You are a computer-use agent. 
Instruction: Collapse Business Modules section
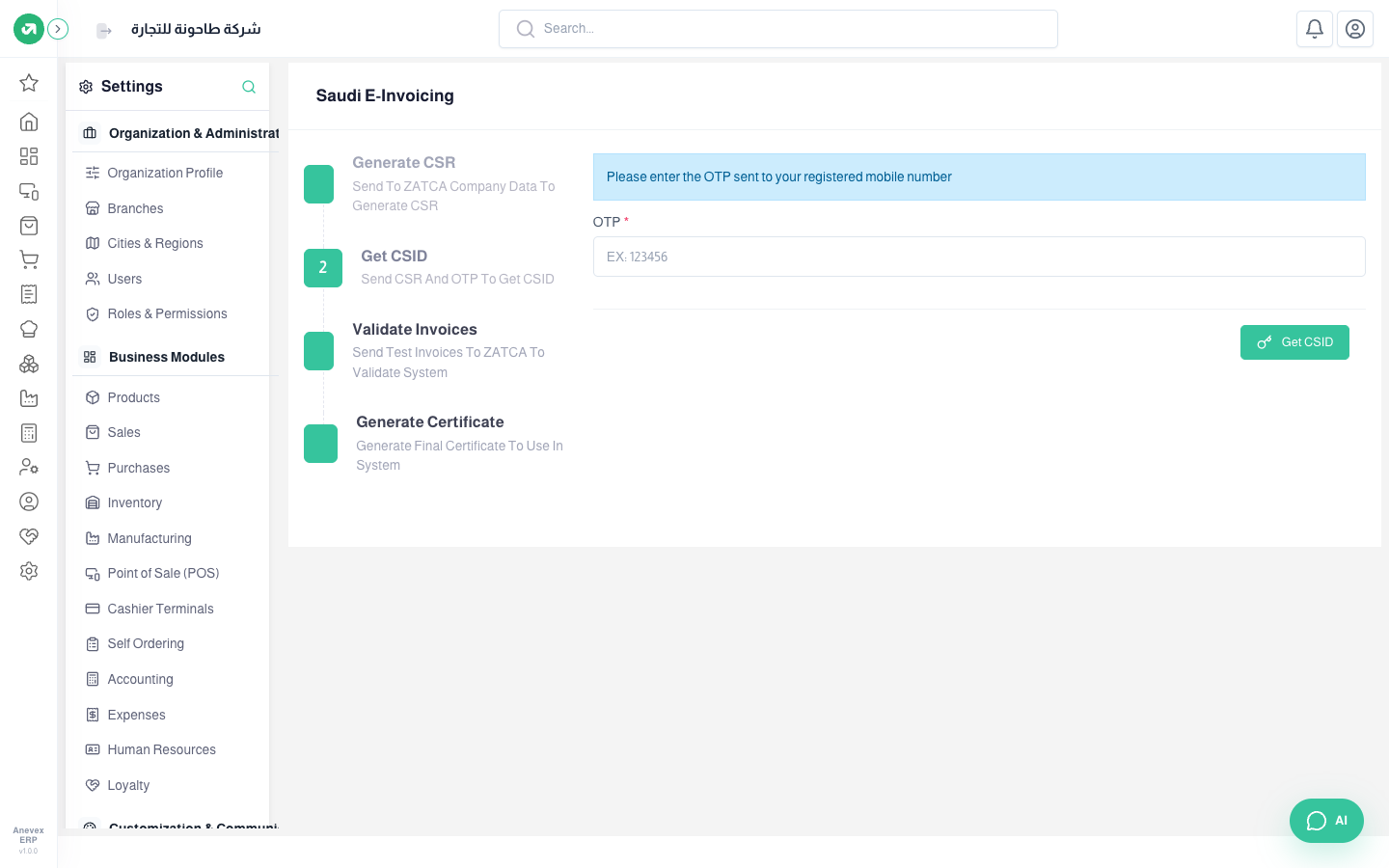175,357
